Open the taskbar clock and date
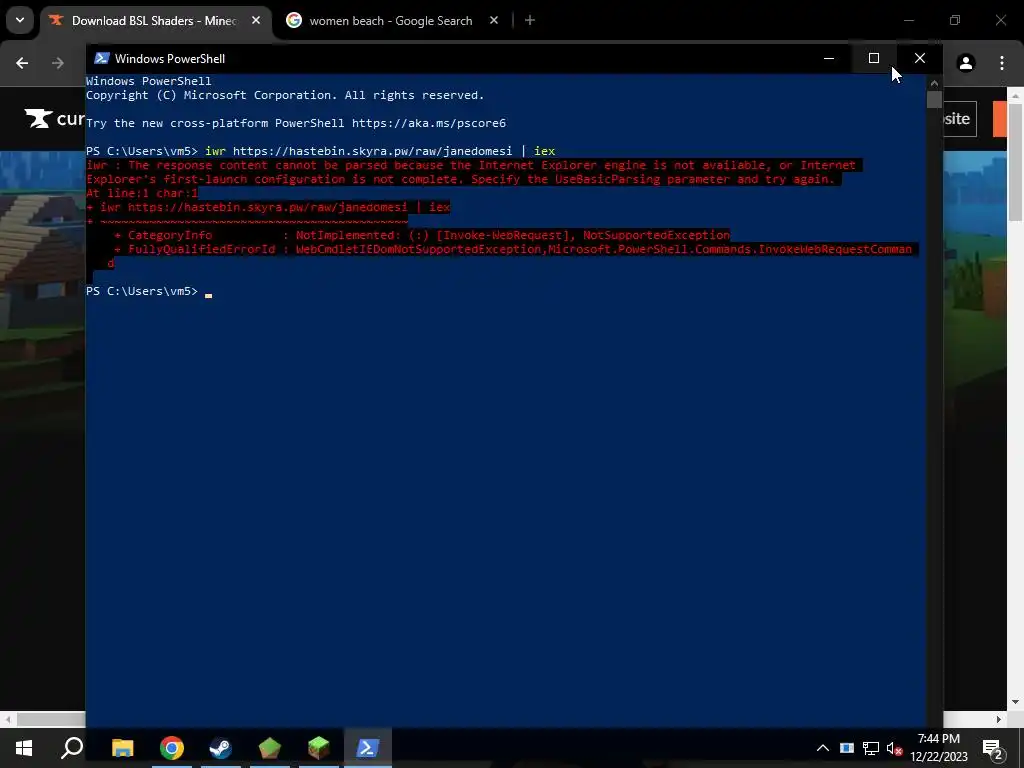1024x768 pixels. tap(939, 748)
